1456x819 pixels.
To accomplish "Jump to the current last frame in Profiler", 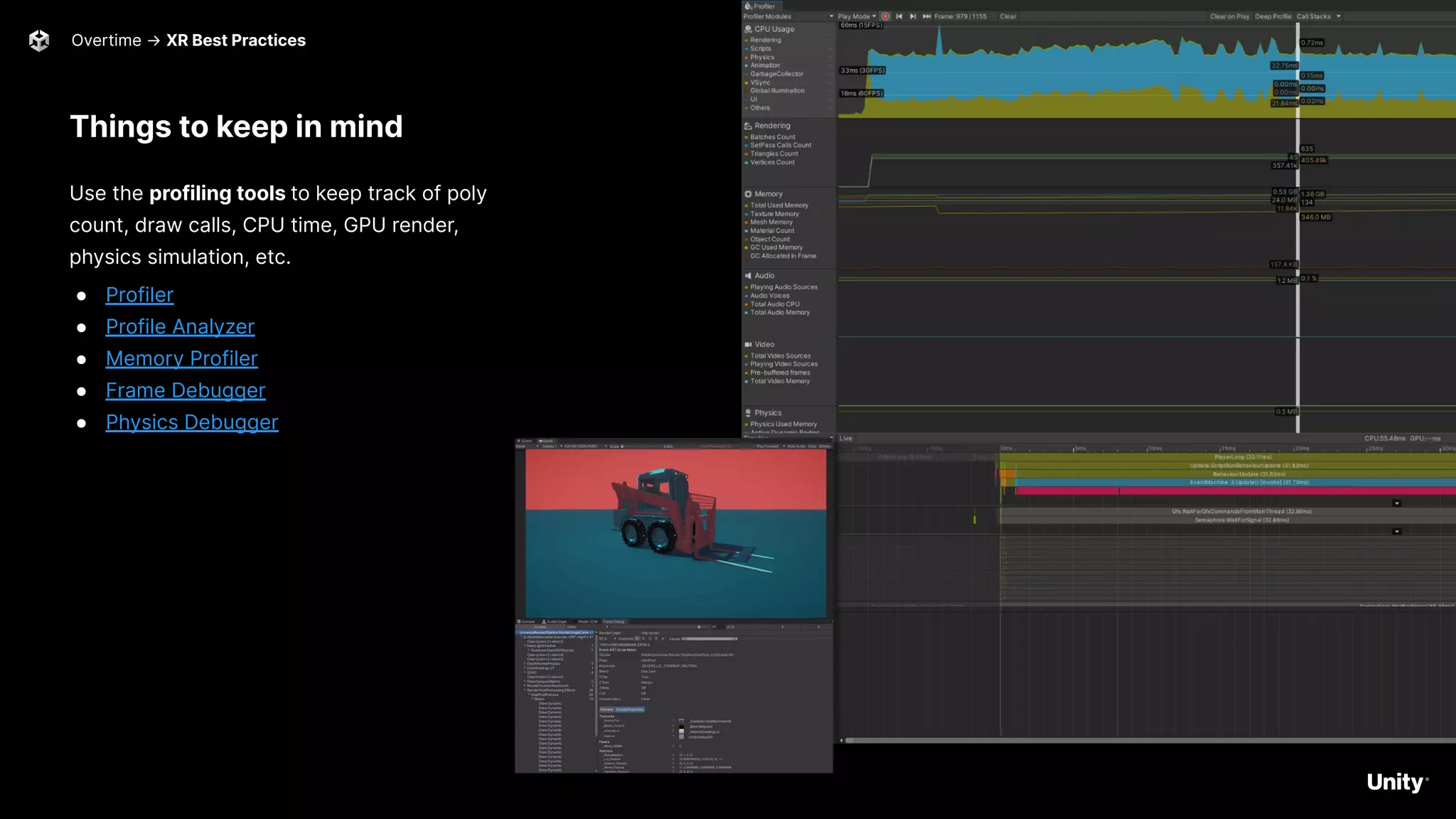I will tap(927, 16).
